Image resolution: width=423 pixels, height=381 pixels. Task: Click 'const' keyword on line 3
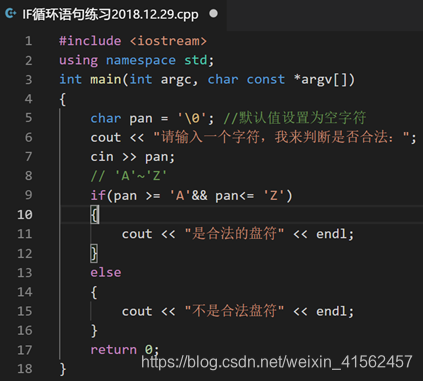point(266,80)
